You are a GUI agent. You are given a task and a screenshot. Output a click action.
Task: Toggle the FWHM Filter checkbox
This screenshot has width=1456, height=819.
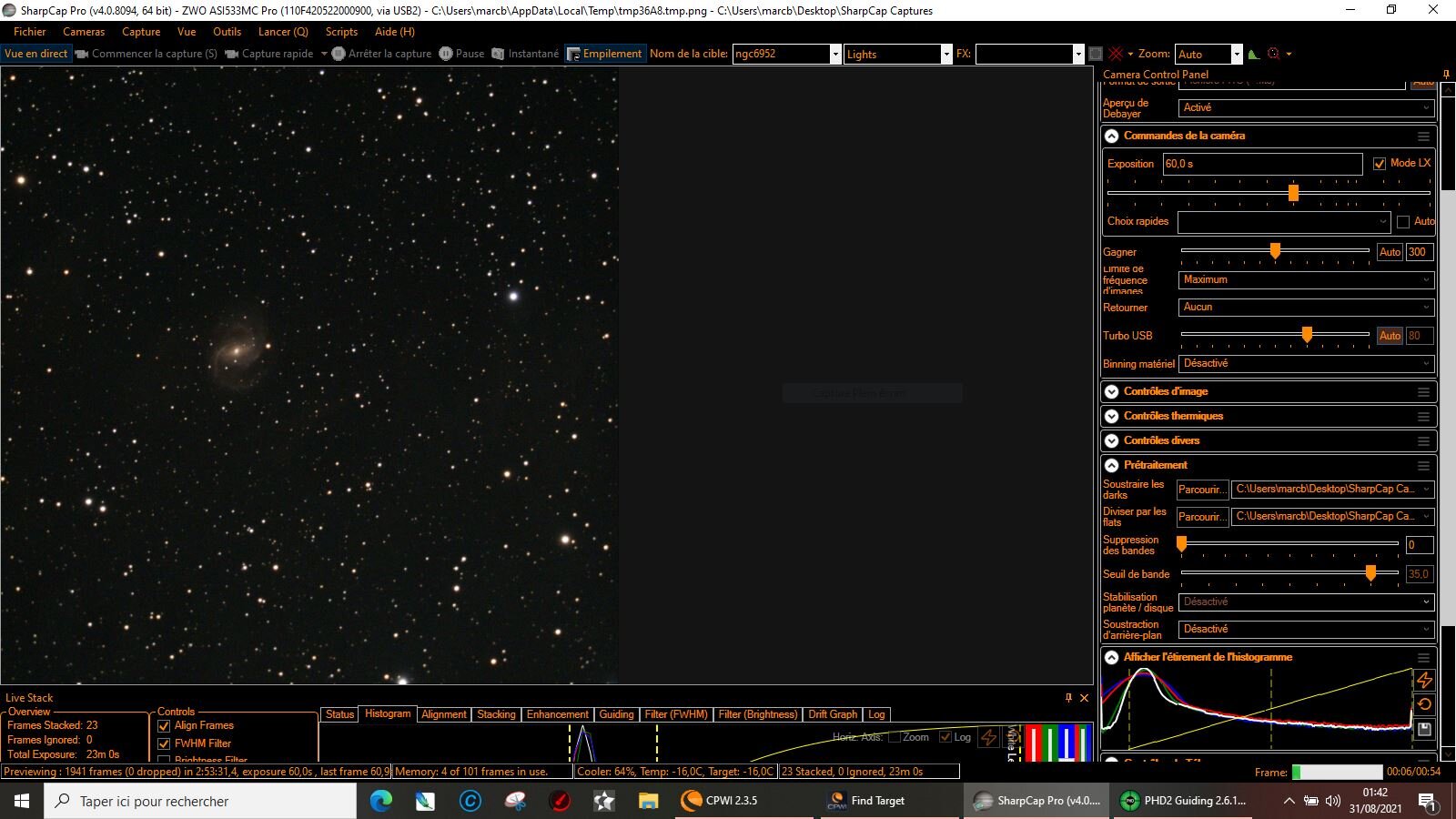click(164, 744)
